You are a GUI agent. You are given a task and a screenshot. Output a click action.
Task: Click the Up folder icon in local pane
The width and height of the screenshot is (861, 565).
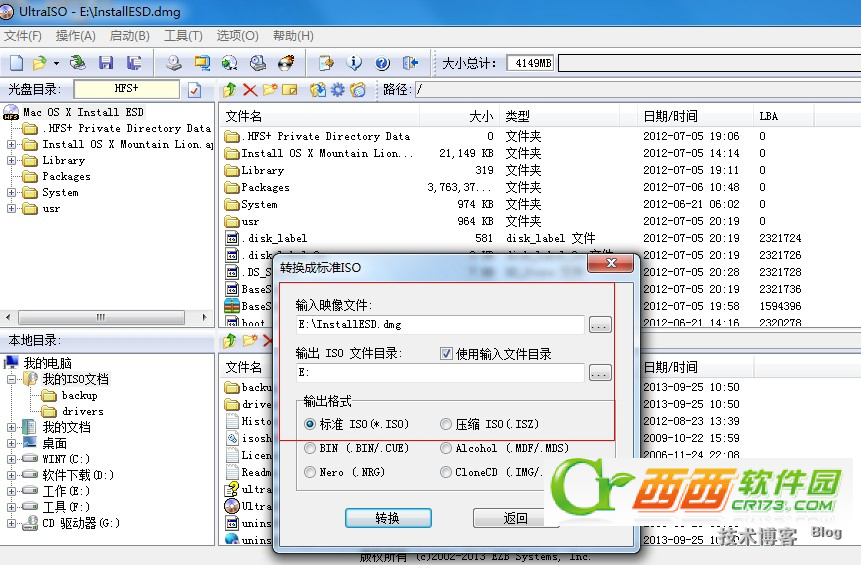230,341
